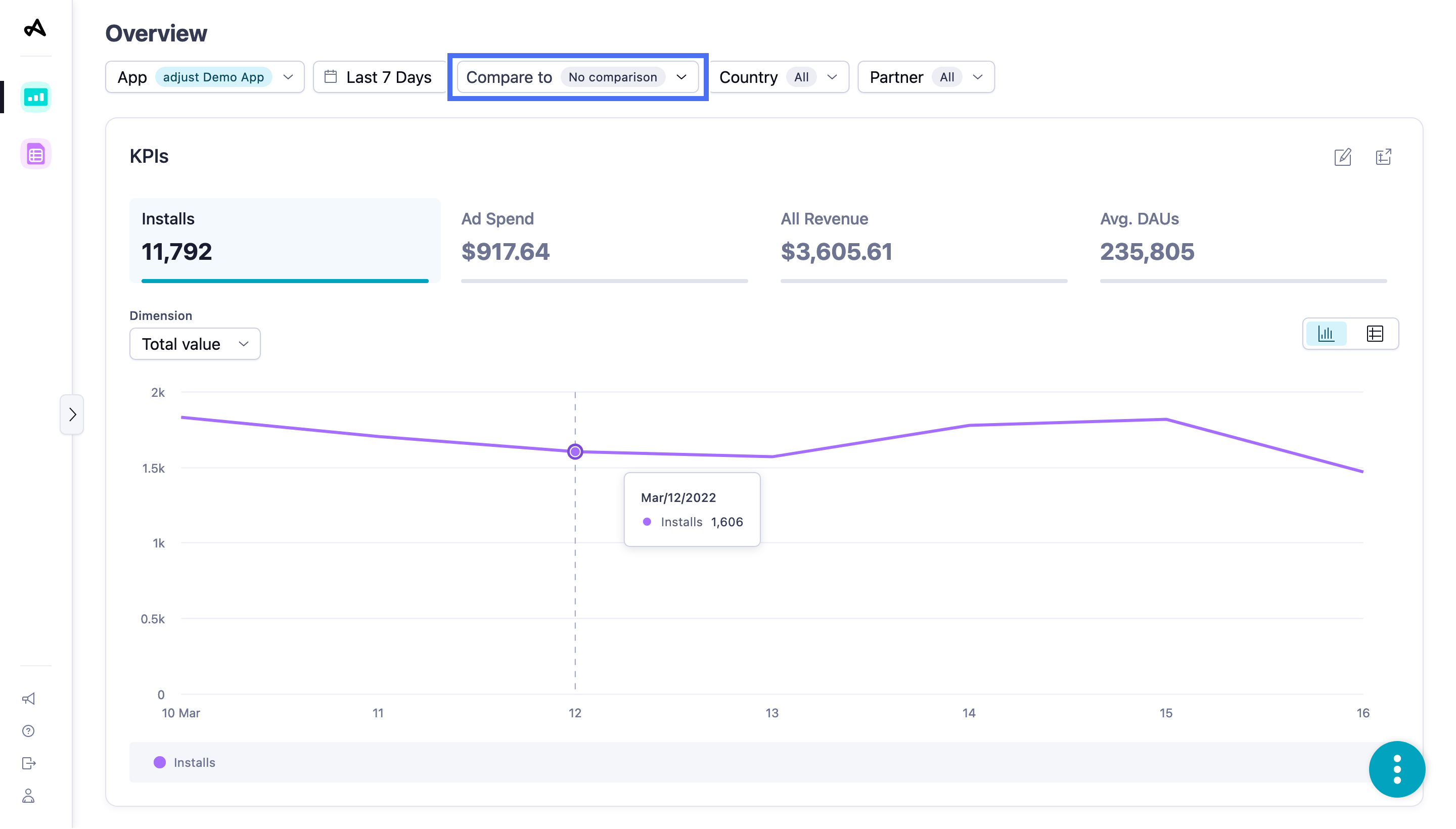
Task: Toggle Installs series in chart legend
Action: point(185,762)
